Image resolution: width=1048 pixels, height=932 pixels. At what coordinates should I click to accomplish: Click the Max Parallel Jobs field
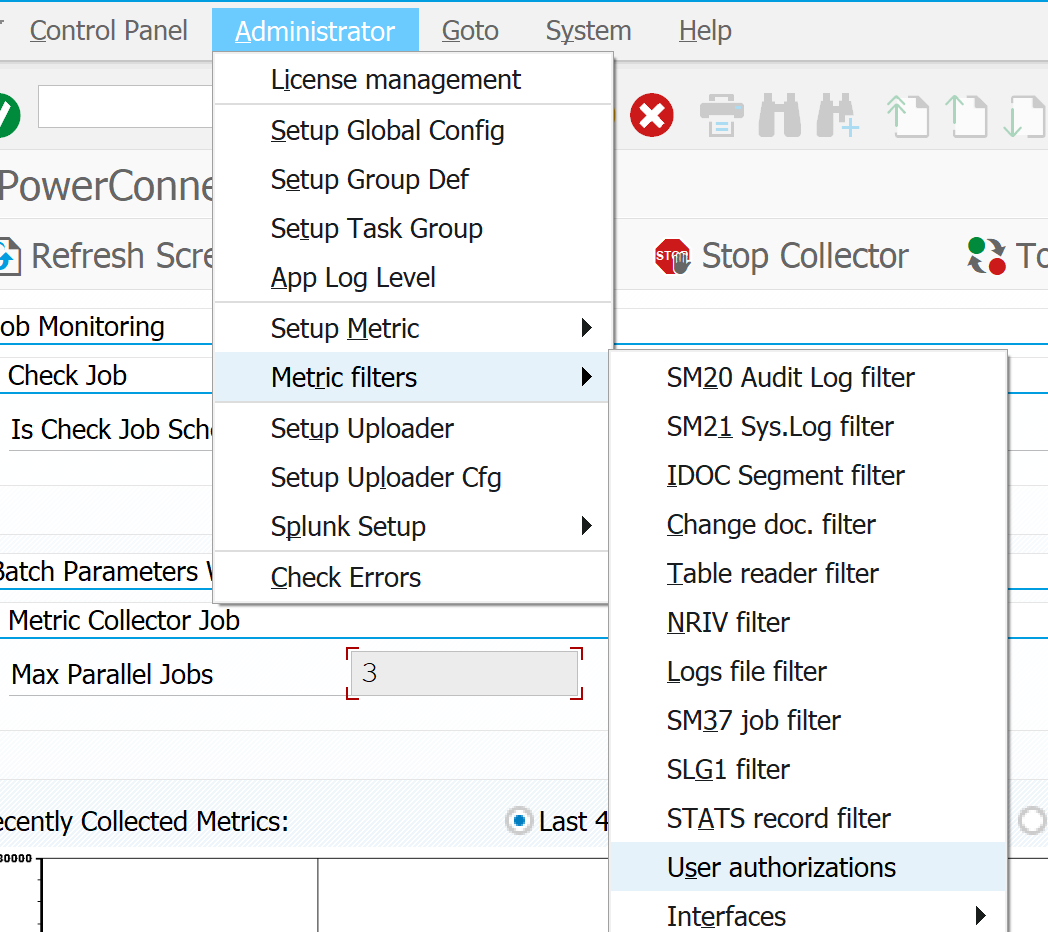point(463,674)
